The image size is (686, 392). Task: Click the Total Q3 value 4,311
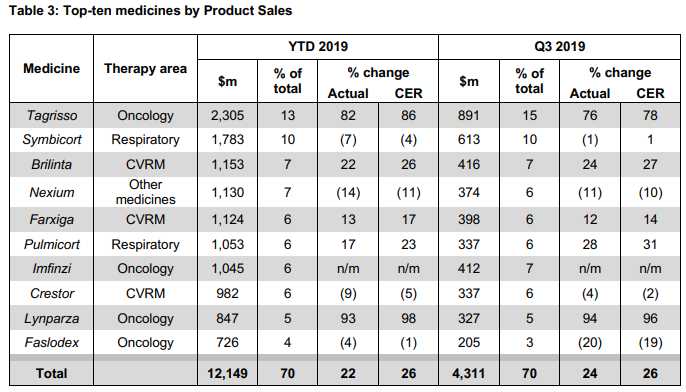pos(469,373)
